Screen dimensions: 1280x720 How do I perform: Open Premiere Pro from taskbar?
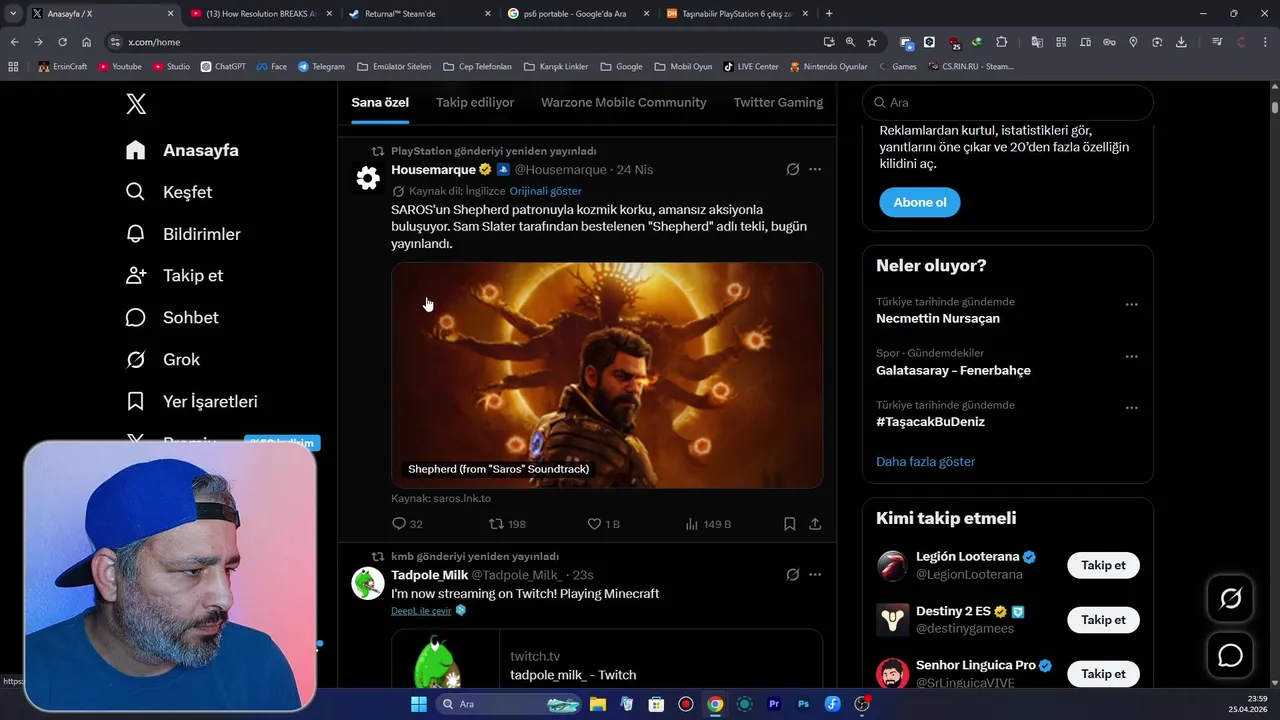[773, 704]
